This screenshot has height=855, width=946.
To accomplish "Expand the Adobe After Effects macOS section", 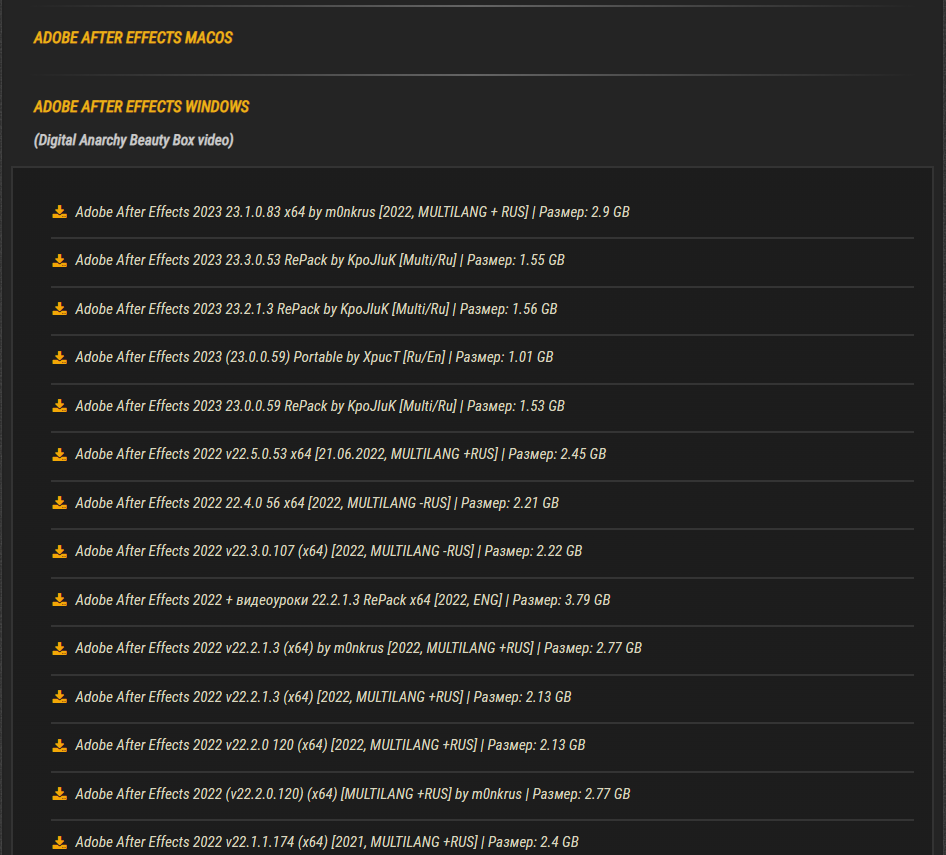I will coord(133,37).
